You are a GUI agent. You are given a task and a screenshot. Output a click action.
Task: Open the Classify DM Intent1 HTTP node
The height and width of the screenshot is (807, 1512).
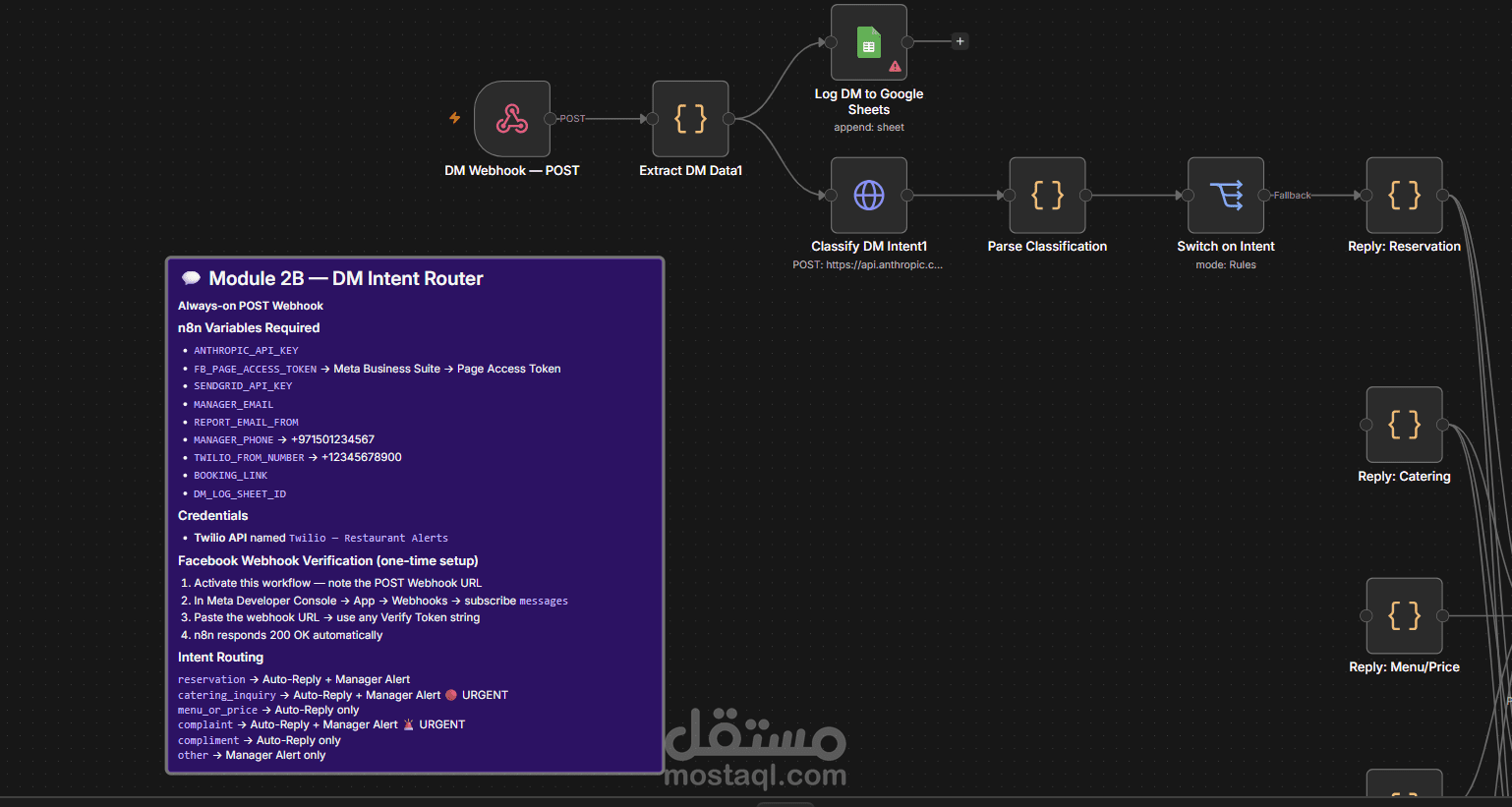pyautogui.click(x=869, y=196)
